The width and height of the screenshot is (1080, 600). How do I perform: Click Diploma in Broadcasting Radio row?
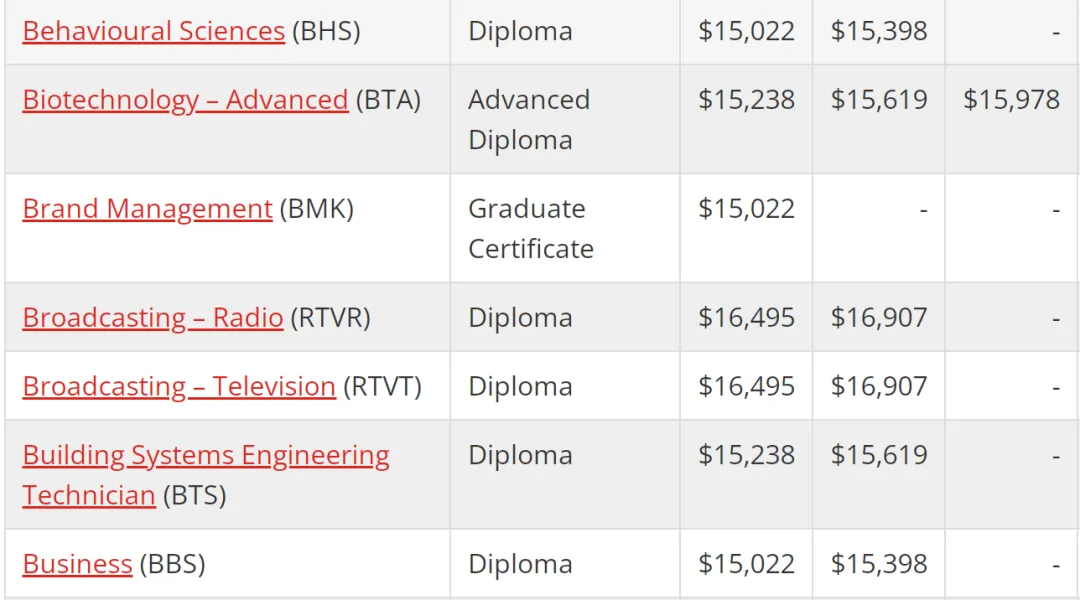coord(521,318)
